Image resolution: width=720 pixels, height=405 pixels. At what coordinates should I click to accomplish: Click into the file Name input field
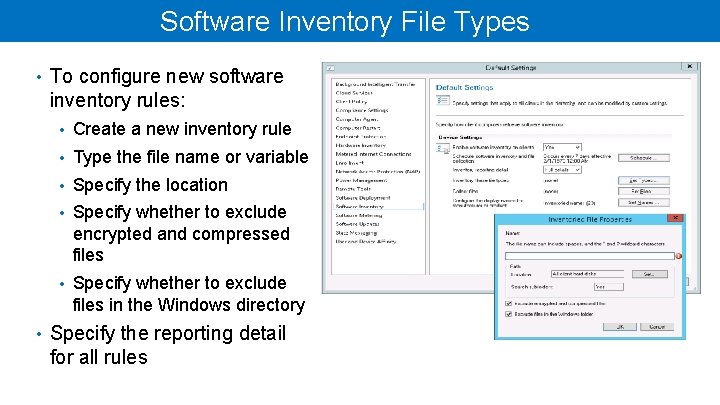tap(590, 256)
